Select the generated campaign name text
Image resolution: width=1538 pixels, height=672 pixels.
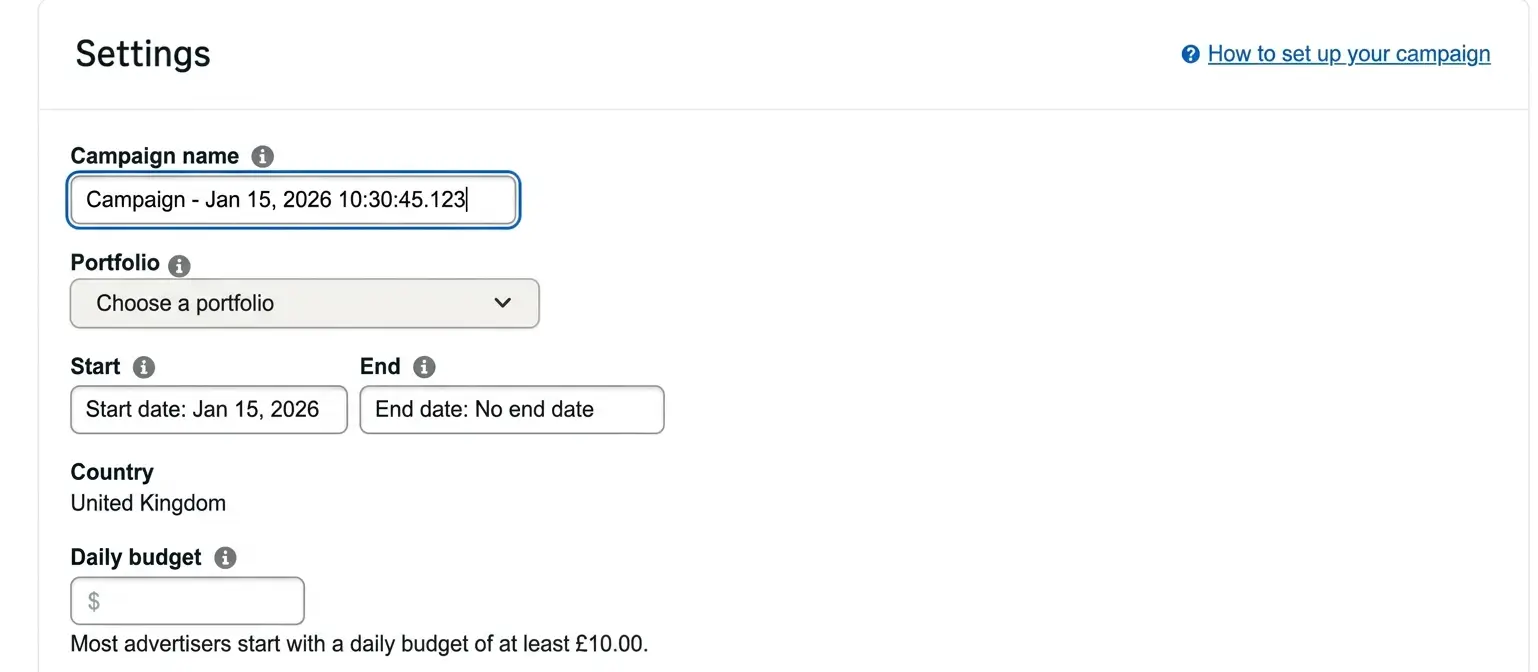point(275,200)
